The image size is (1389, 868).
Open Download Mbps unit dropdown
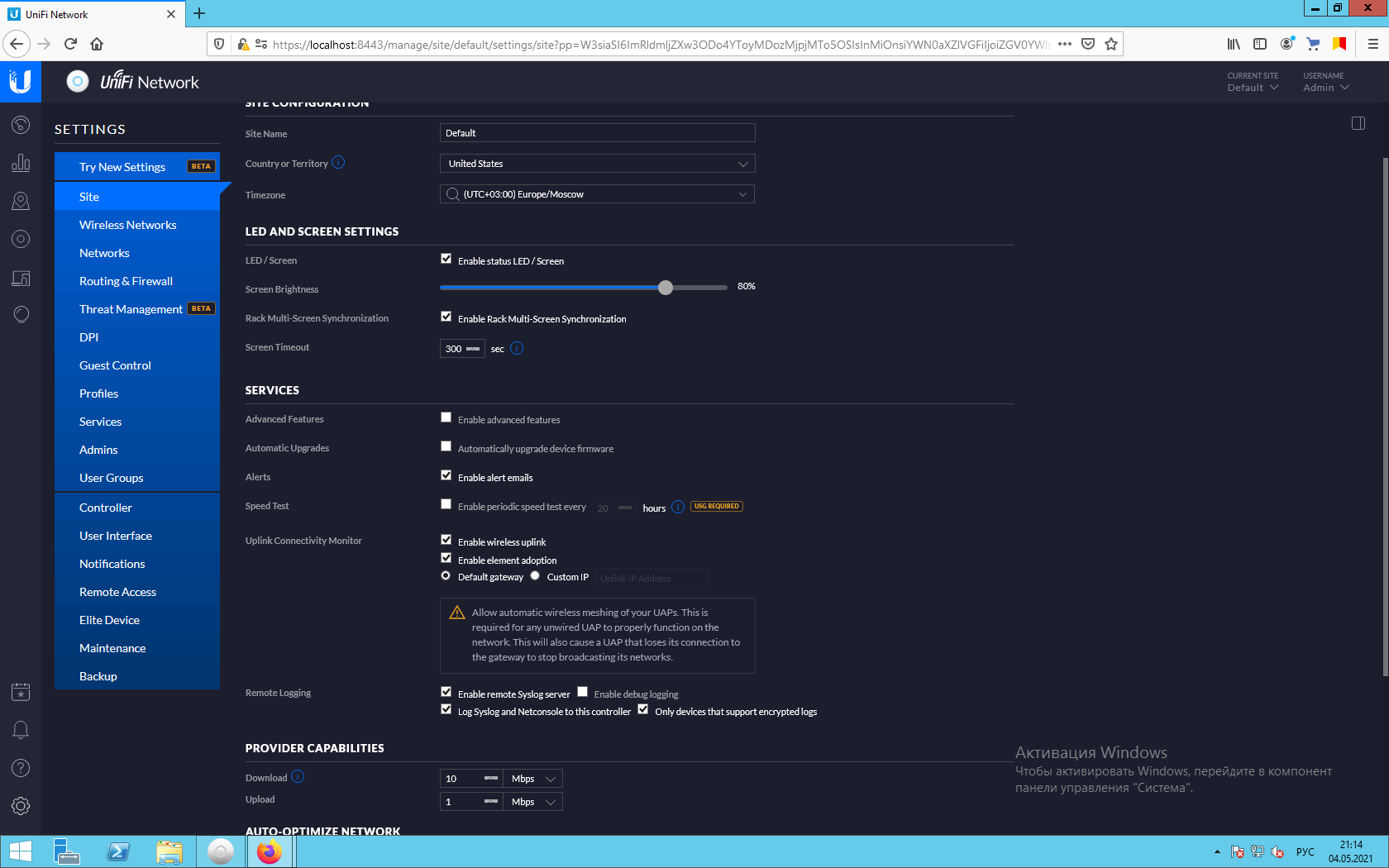click(533, 779)
